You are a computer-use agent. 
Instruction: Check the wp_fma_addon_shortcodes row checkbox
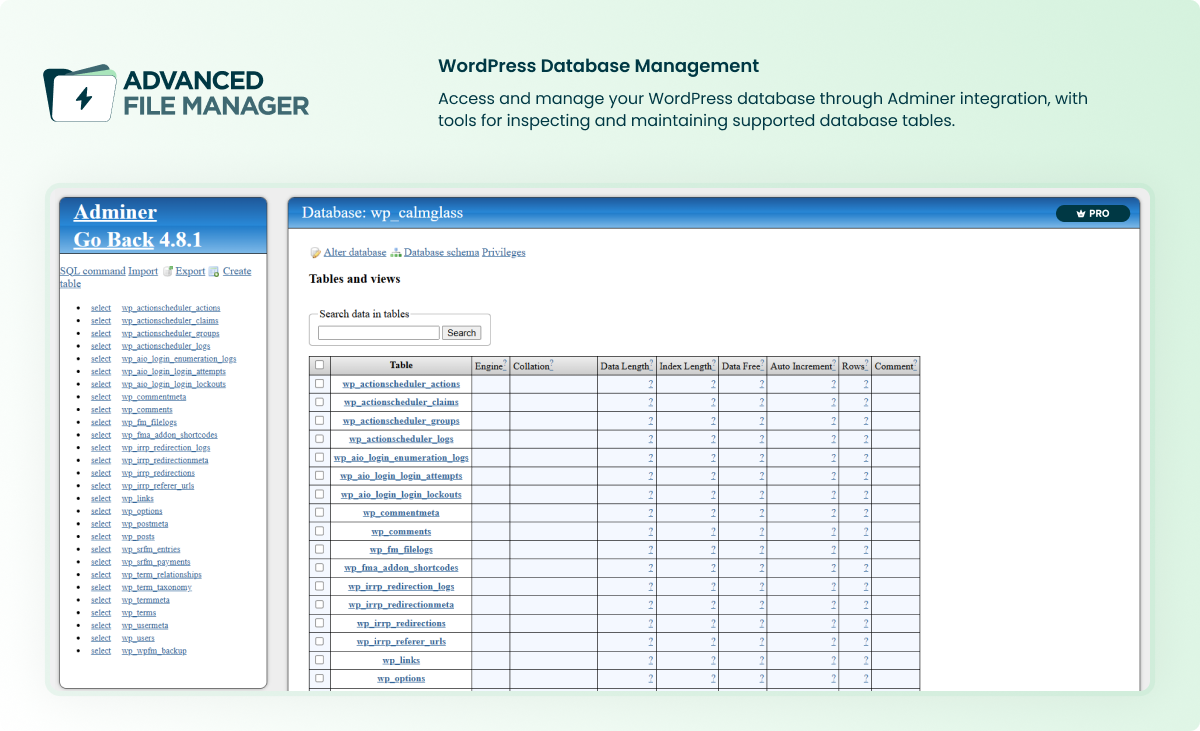click(320, 568)
